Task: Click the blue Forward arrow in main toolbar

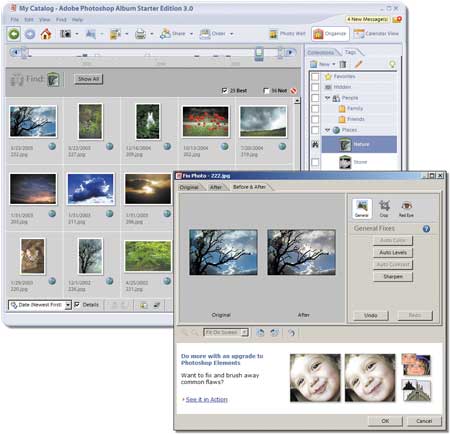Action: (x=30, y=34)
